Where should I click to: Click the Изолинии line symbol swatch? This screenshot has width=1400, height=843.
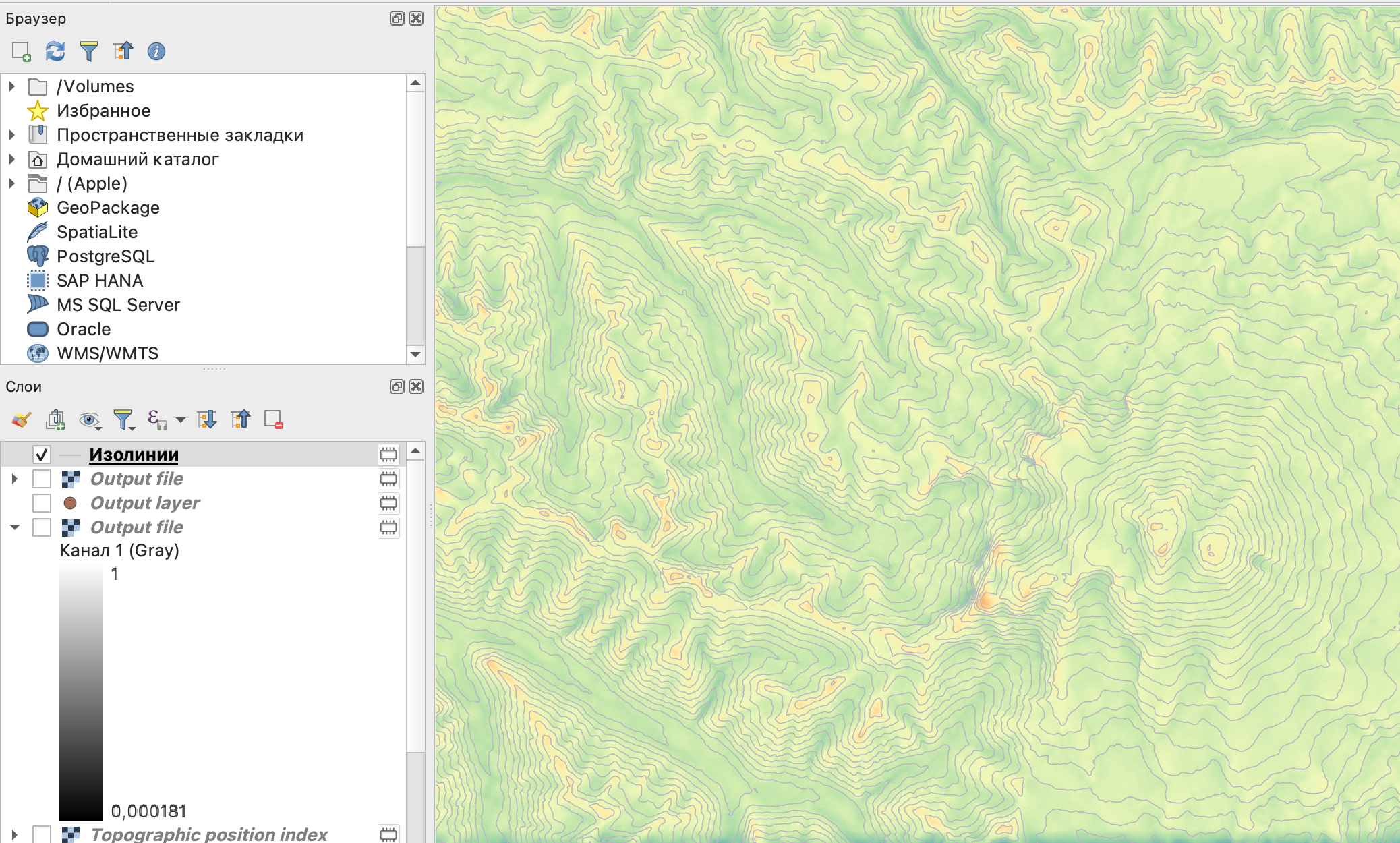[x=70, y=455]
